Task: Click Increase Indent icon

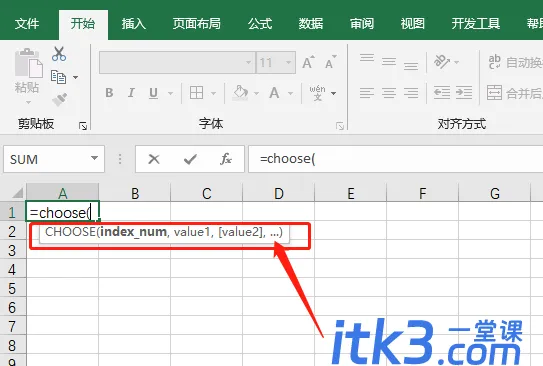Action: tap(464, 93)
